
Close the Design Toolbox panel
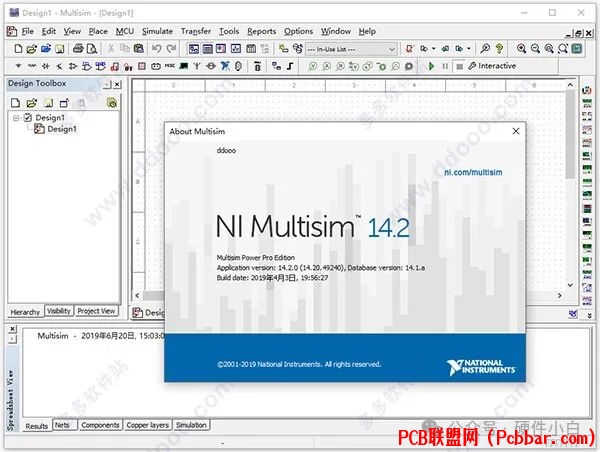(x=117, y=84)
